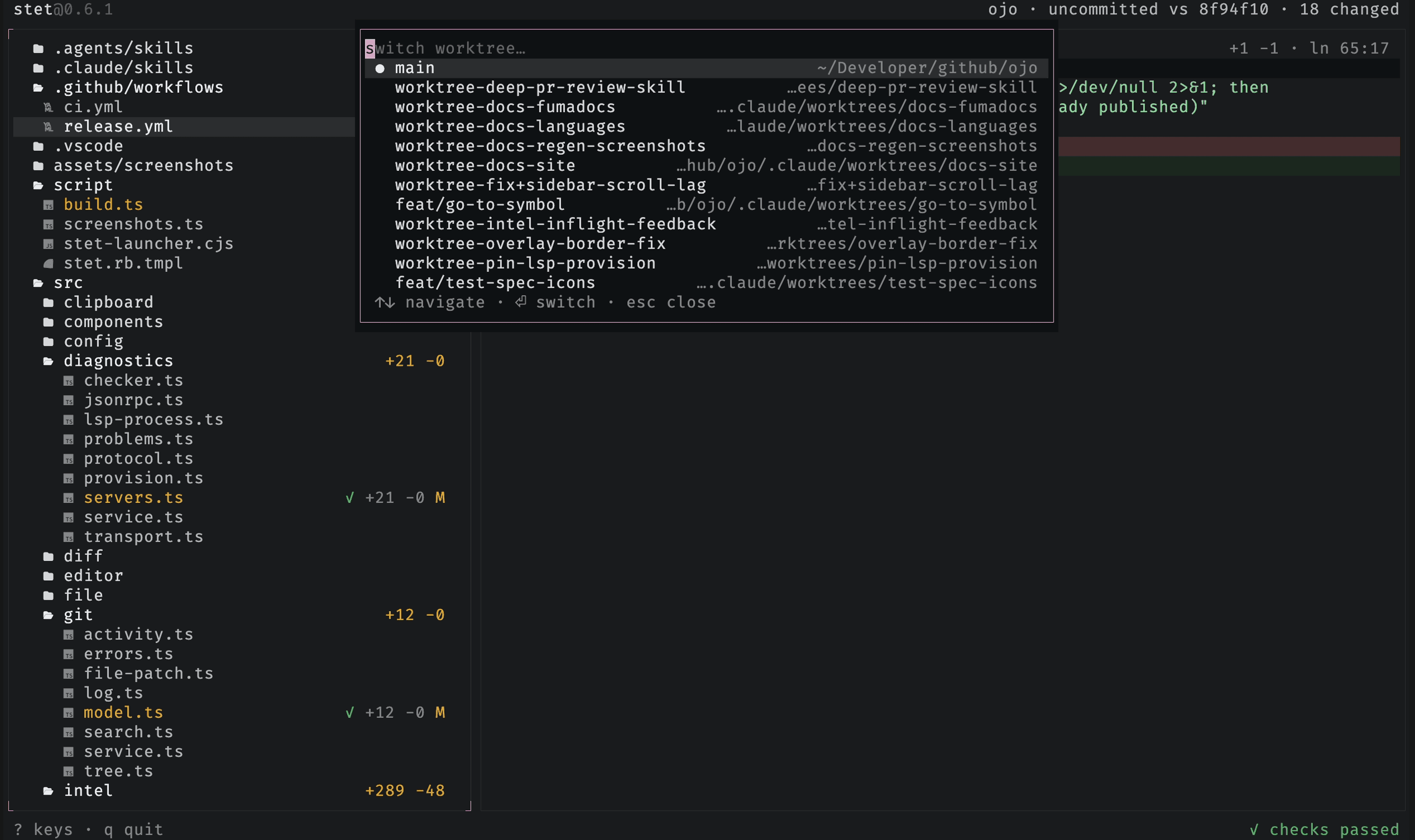
Task: Choose worktree-overlay-border-fix
Action: click(x=706, y=244)
